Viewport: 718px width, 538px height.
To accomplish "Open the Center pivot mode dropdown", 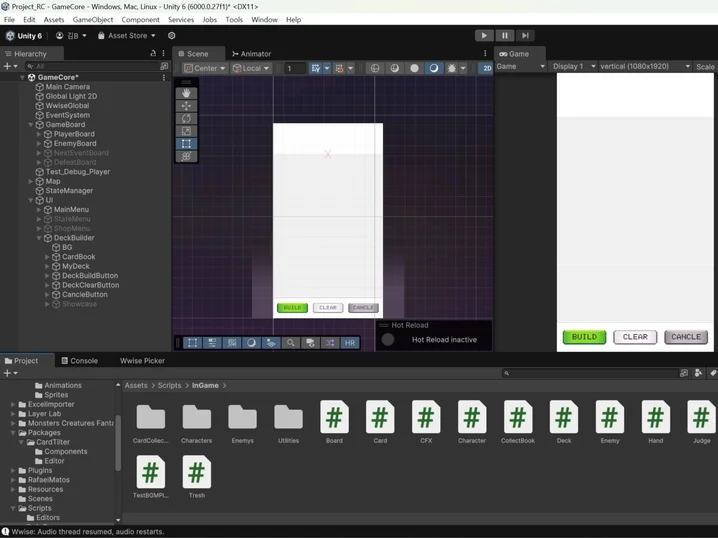I will tap(205, 68).
